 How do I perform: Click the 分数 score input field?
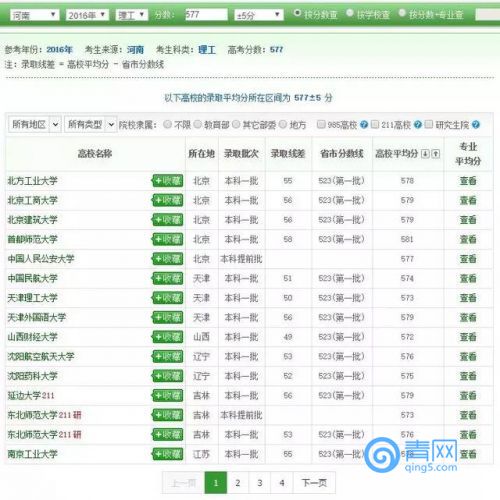coord(206,15)
